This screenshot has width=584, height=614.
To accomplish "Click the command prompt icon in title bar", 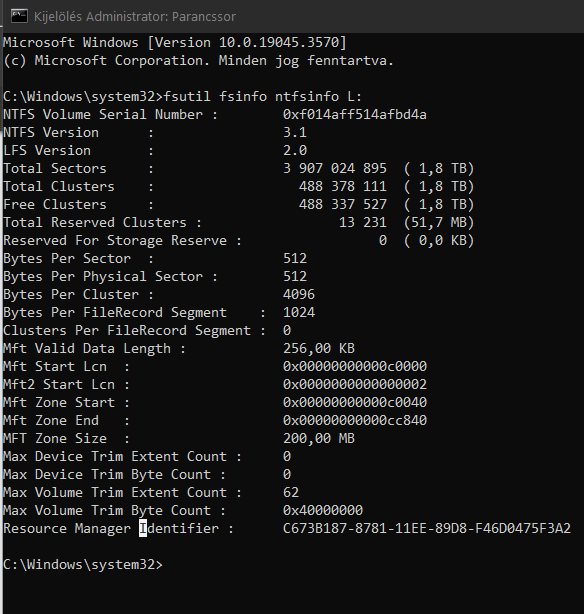I will click(x=19, y=16).
